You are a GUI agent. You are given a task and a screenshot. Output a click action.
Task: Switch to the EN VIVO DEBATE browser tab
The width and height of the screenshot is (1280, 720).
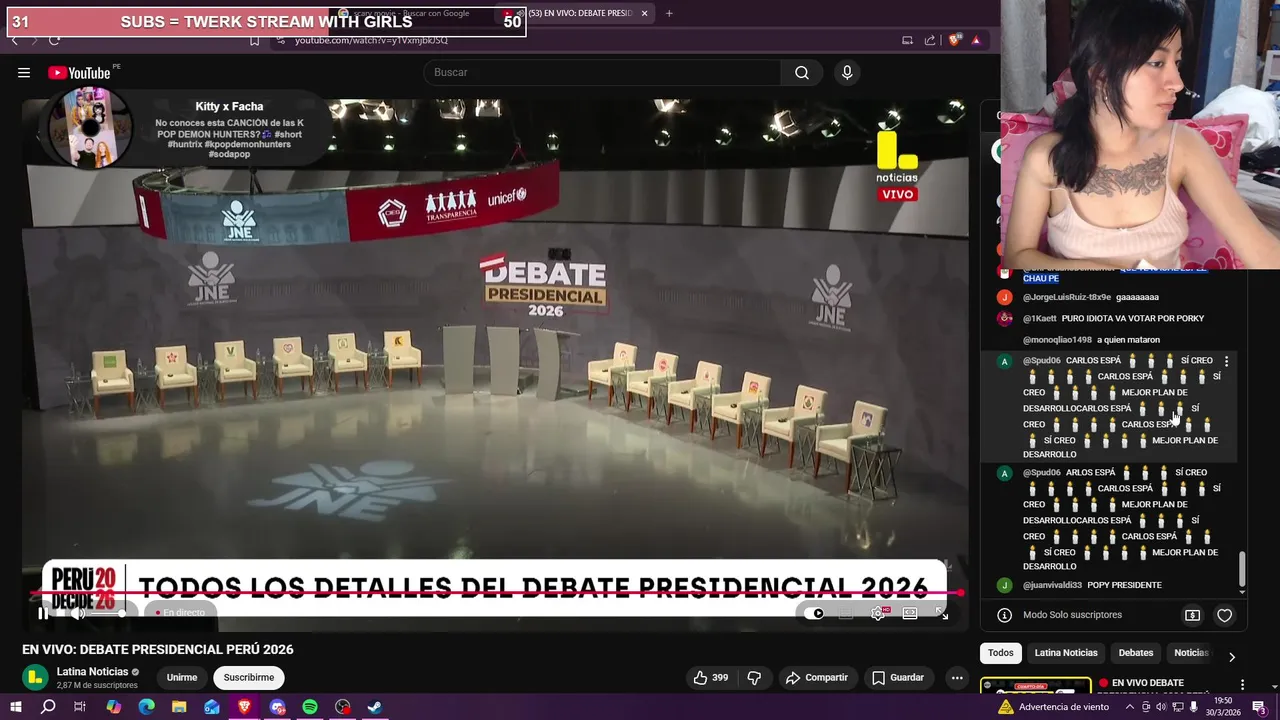coord(575,13)
